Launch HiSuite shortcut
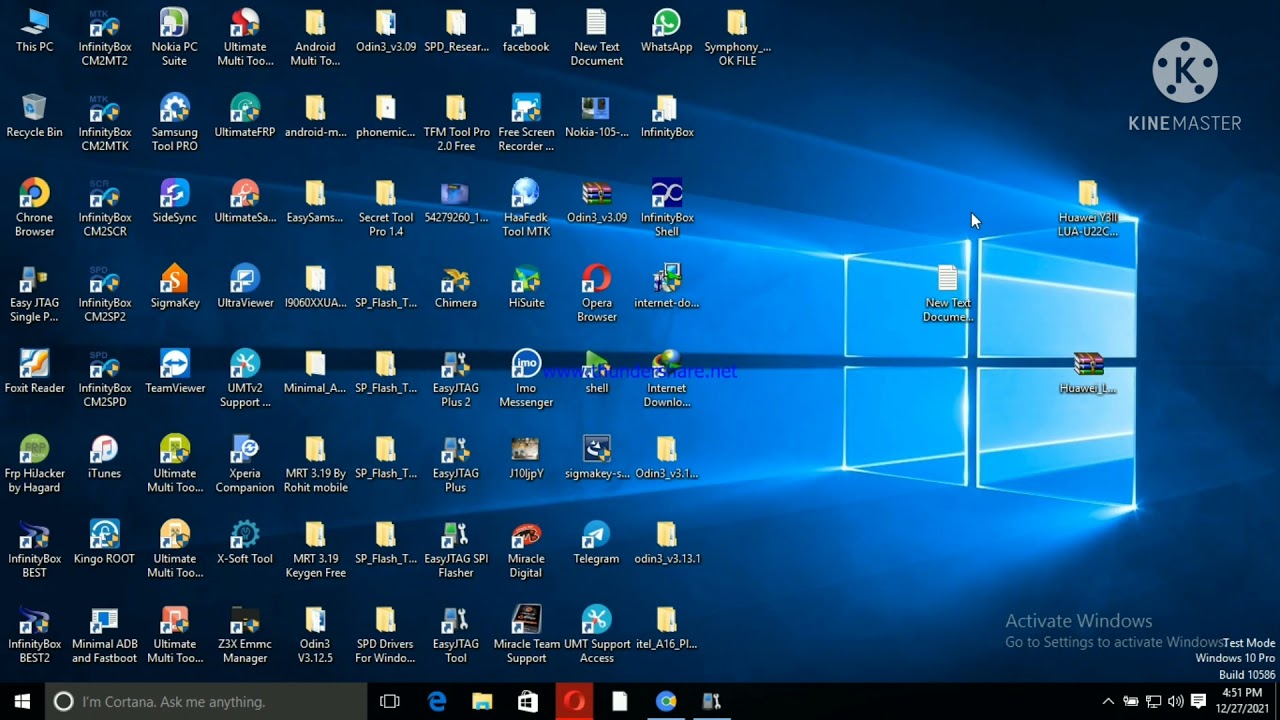Image resolution: width=1280 pixels, height=720 pixels. [526, 287]
